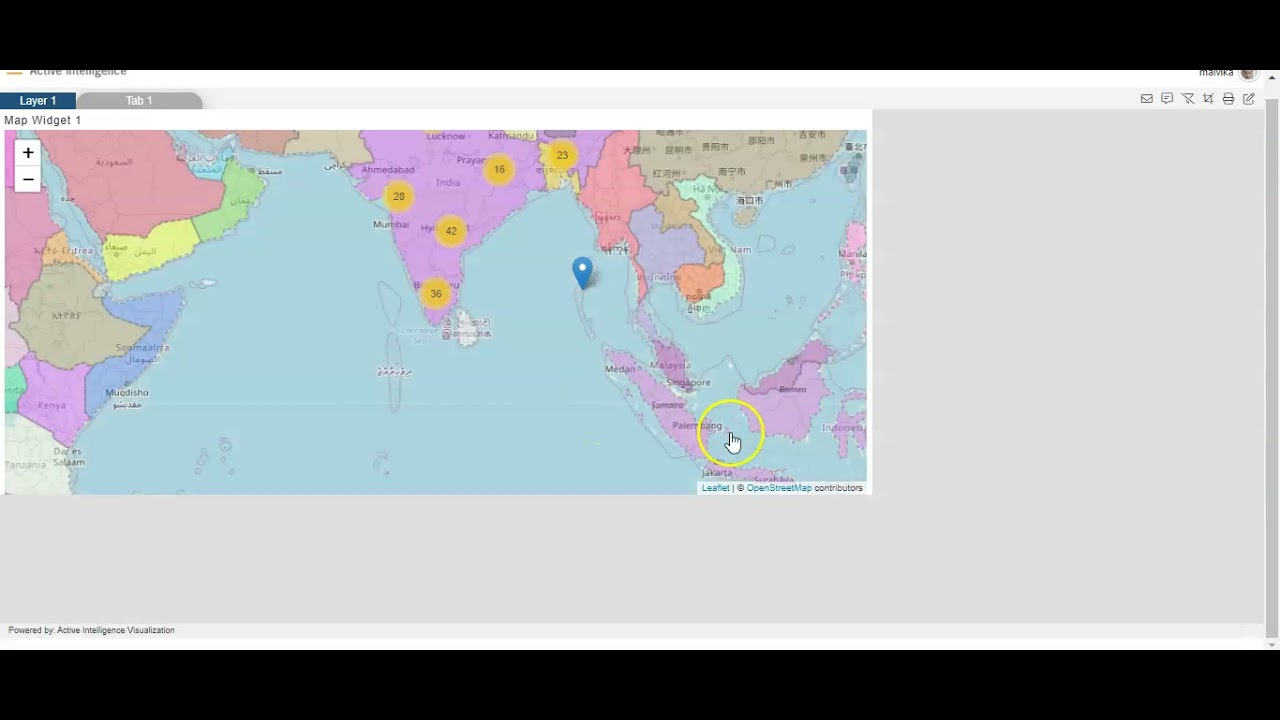Screen dimensions: 1280x720
Task: Switch to the Layer 1 tab
Action: (x=38, y=101)
